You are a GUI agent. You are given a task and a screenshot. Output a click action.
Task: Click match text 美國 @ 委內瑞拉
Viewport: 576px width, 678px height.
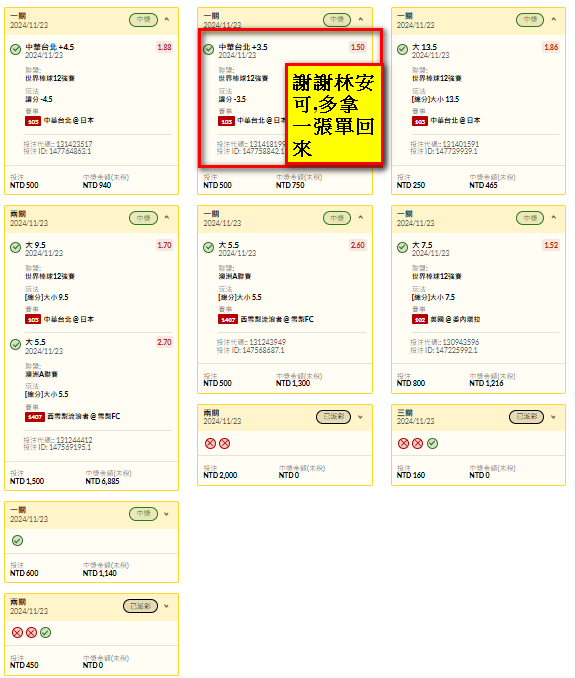tap(455, 320)
